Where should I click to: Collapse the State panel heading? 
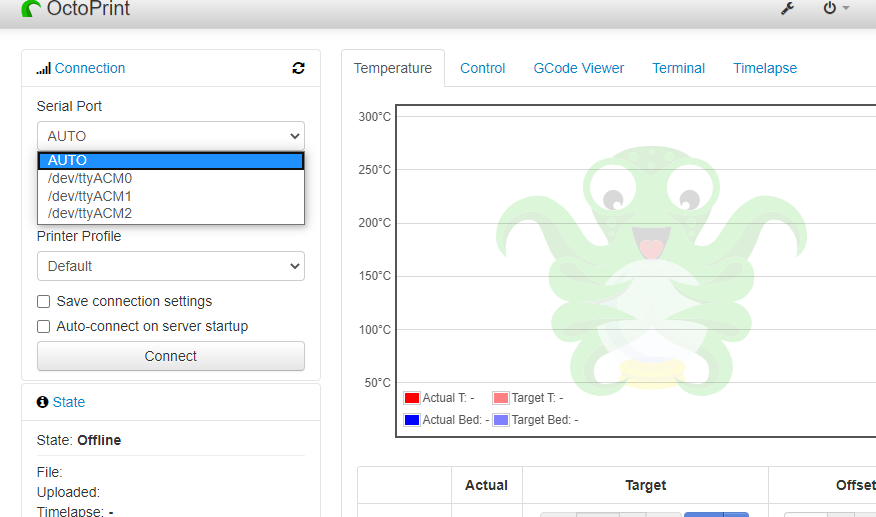pyautogui.click(x=69, y=402)
